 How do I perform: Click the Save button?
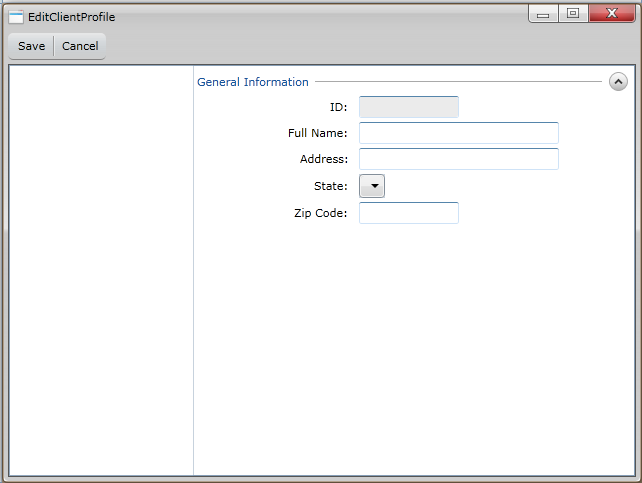tap(32, 46)
